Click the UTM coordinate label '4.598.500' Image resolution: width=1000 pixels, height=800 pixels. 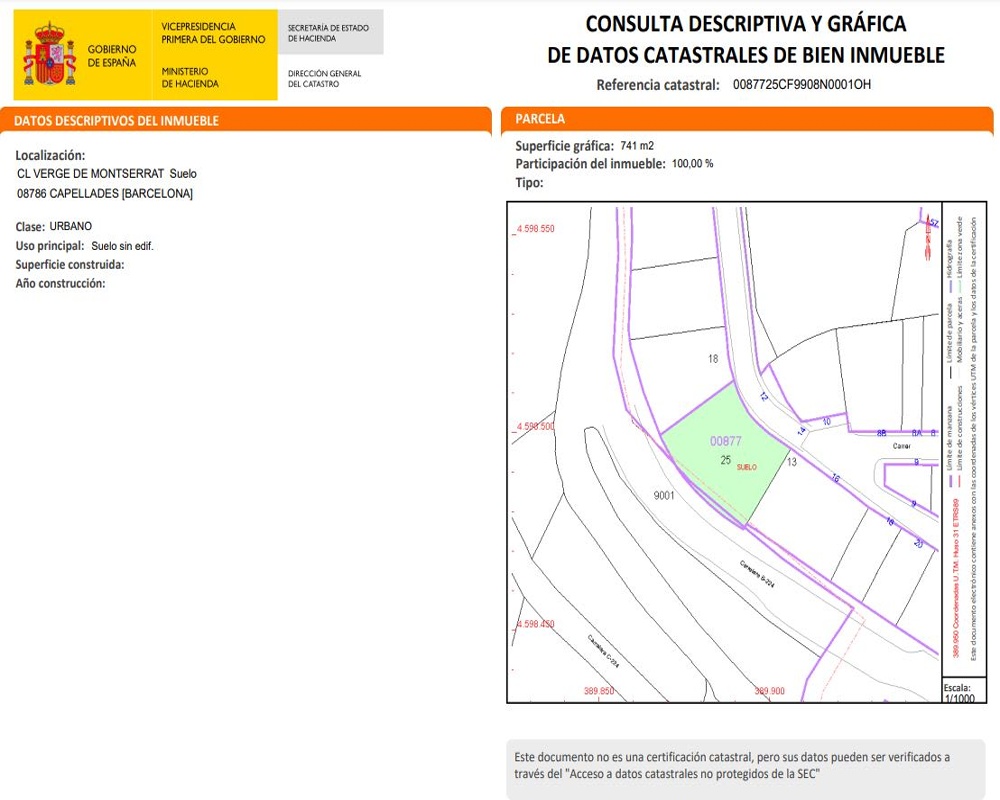click(536, 426)
